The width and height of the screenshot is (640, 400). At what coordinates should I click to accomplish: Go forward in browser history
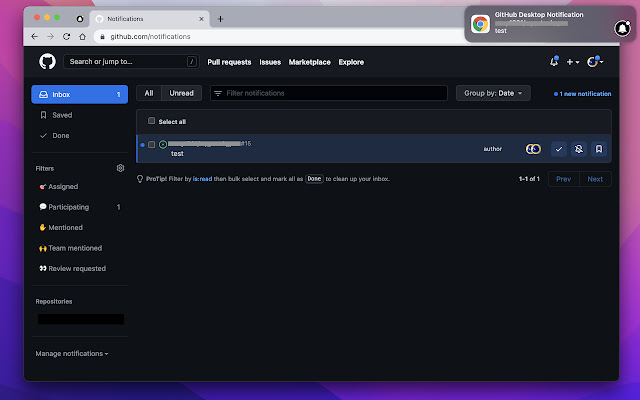point(50,37)
